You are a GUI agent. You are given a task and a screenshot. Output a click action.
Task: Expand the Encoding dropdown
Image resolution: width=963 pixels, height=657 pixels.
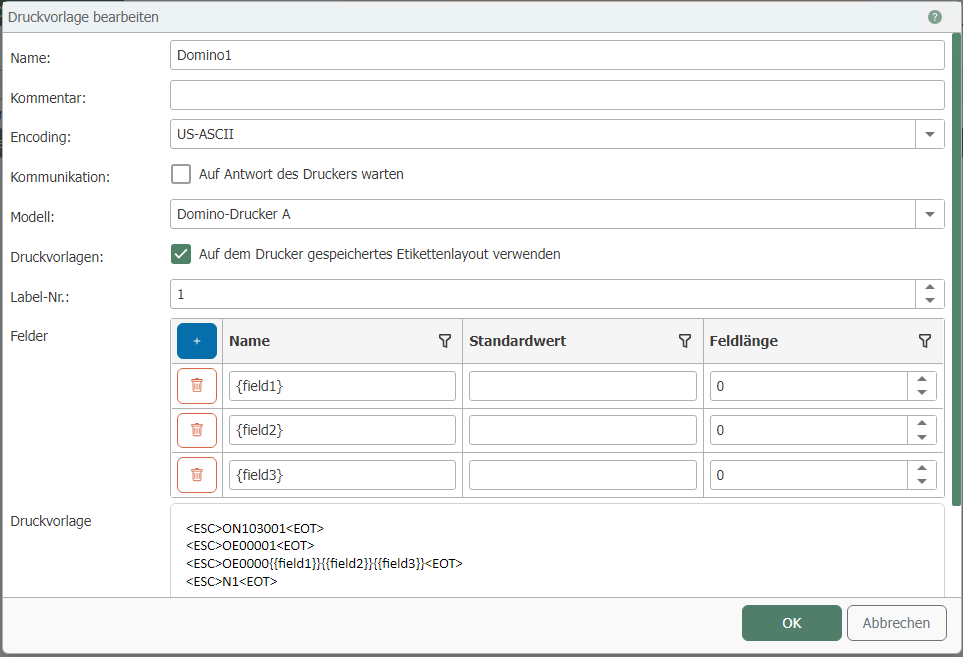coord(930,134)
